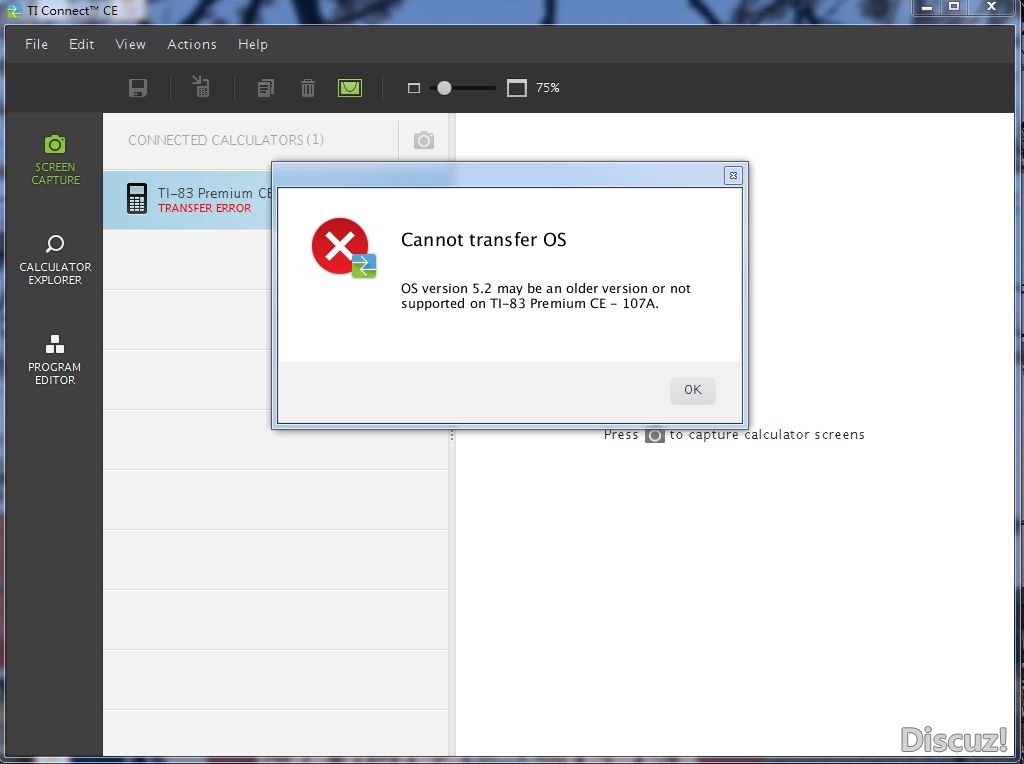
Task: Minimize the TI Connect CE window
Action: [926, 7]
